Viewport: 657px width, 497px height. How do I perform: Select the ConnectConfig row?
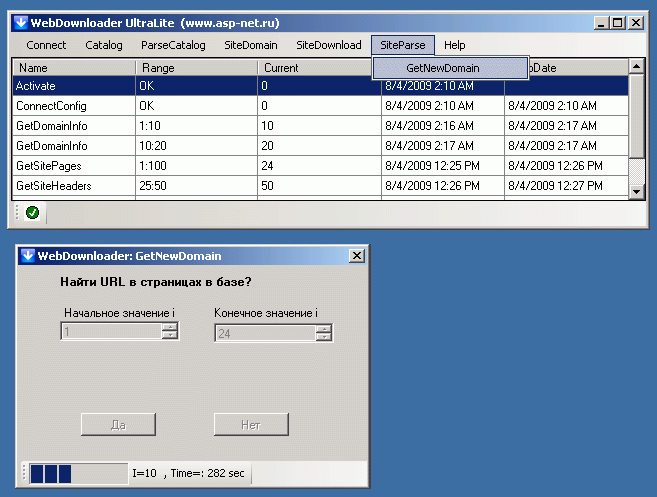(321, 106)
